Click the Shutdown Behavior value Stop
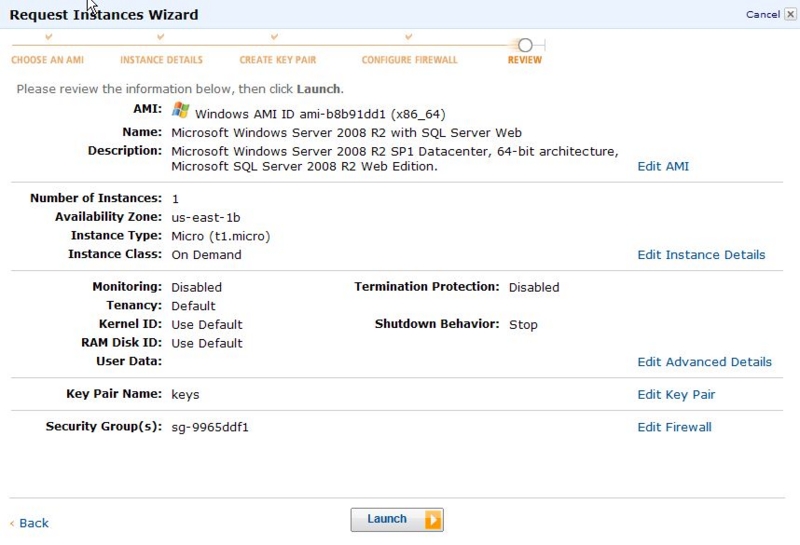 523,325
